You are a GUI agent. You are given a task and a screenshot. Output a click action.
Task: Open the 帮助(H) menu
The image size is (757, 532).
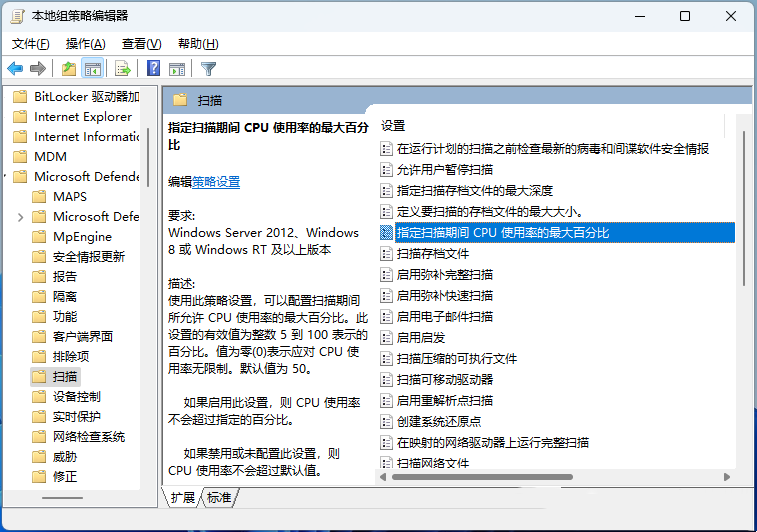(x=198, y=44)
